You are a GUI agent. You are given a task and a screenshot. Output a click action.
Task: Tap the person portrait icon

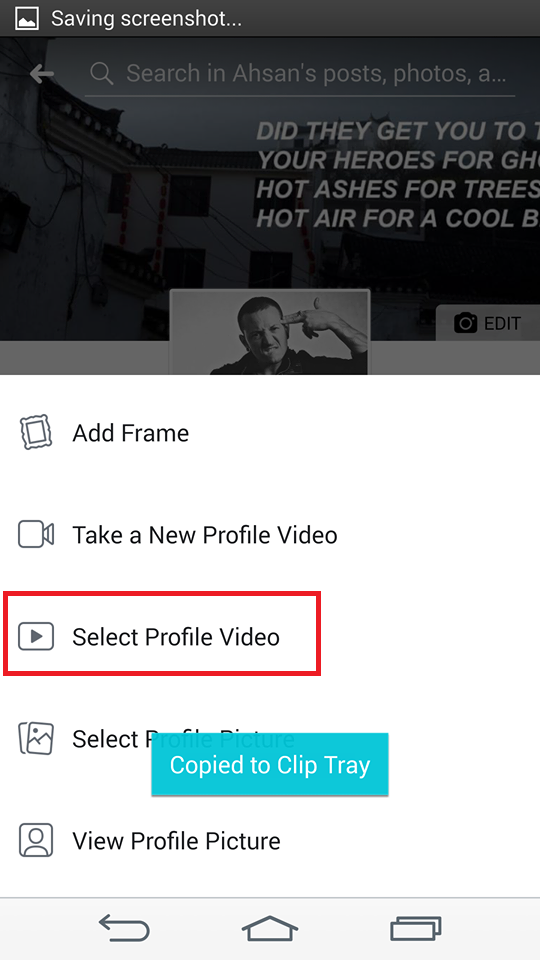pyautogui.click(x=36, y=839)
